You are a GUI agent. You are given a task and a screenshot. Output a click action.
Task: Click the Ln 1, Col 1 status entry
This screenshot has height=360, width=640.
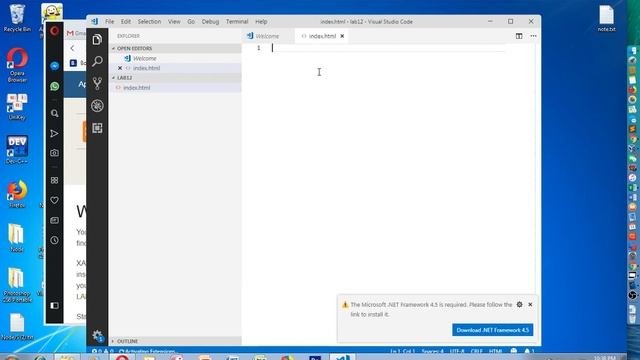(402, 351)
